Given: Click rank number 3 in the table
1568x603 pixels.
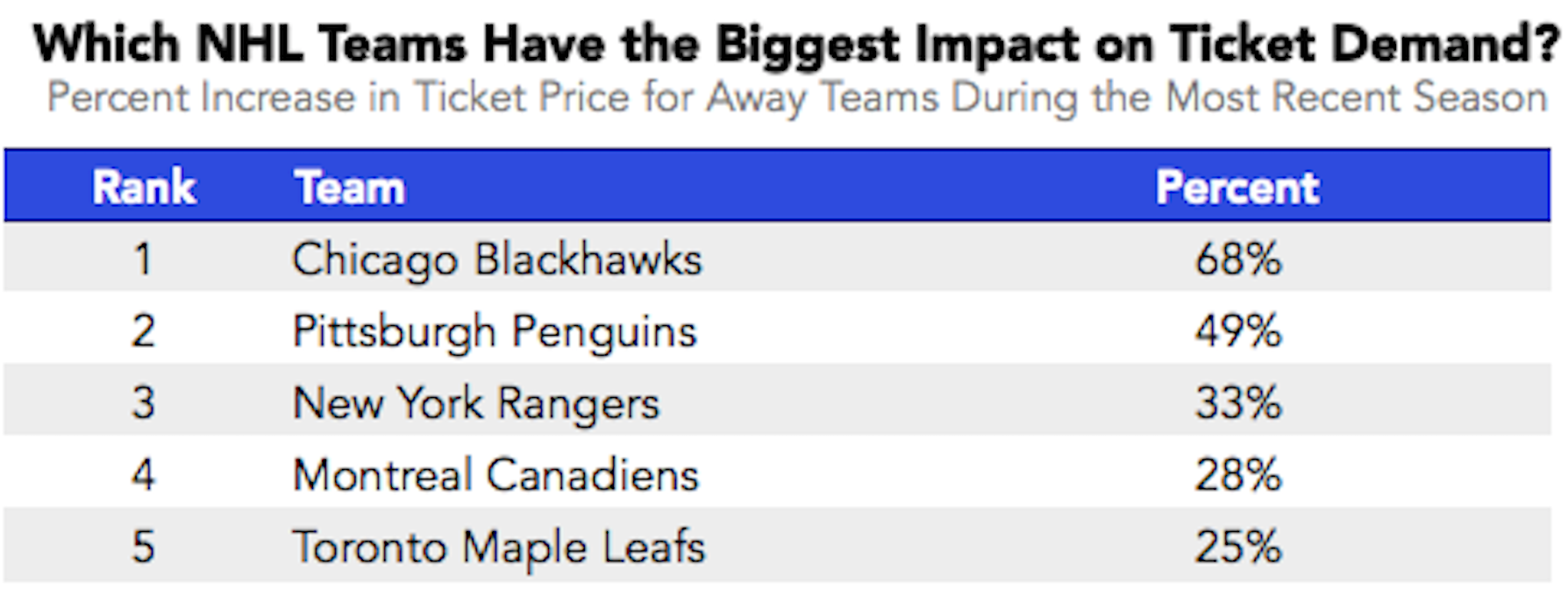Looking at the screenshot, I should click(143, 403).
